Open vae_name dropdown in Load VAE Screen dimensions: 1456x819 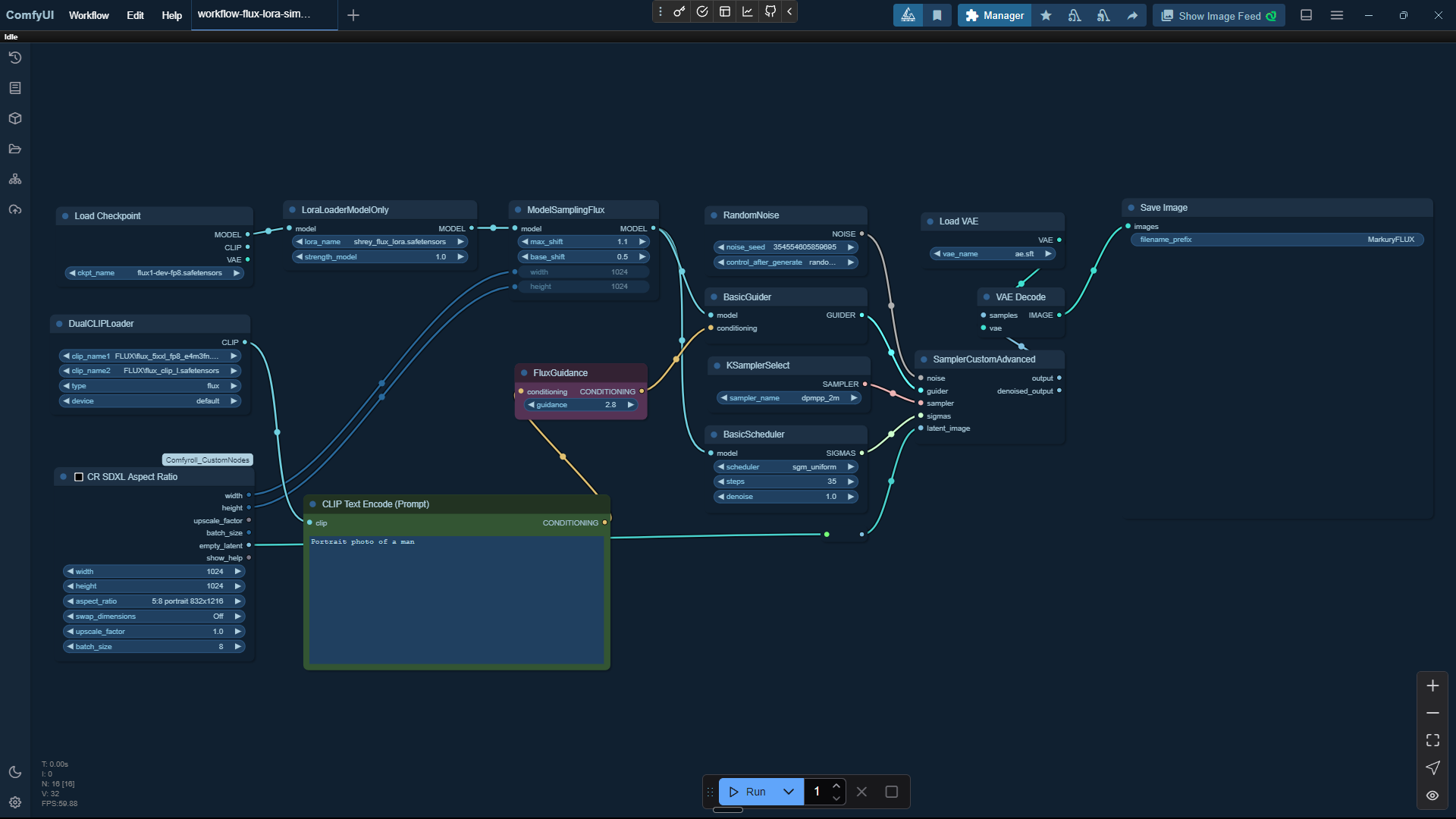coord(993,254)
